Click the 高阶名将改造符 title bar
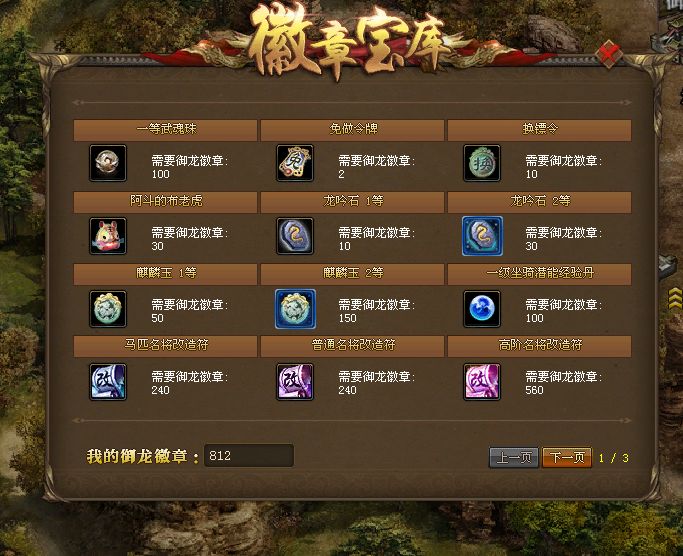683x556 pixels. pos(540,346)
